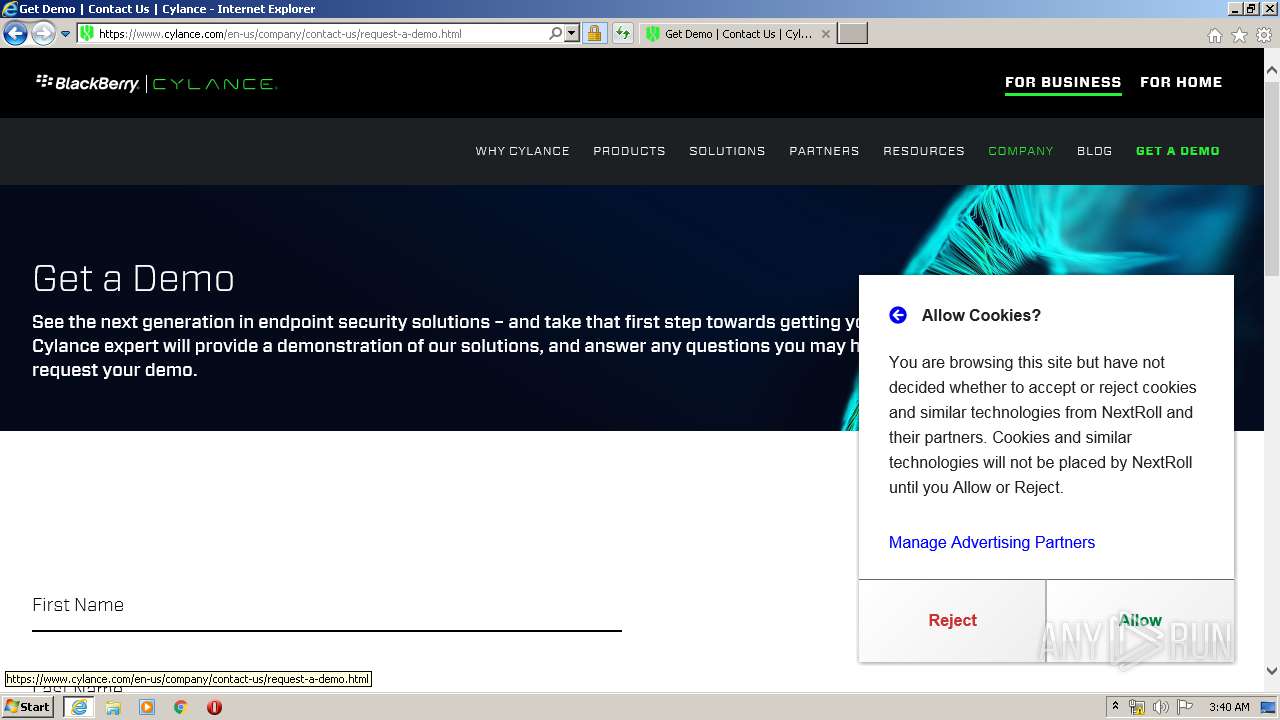Click the IE Home icon
The height and width of the screenshot is (720, 1280).
[1214, 35]
